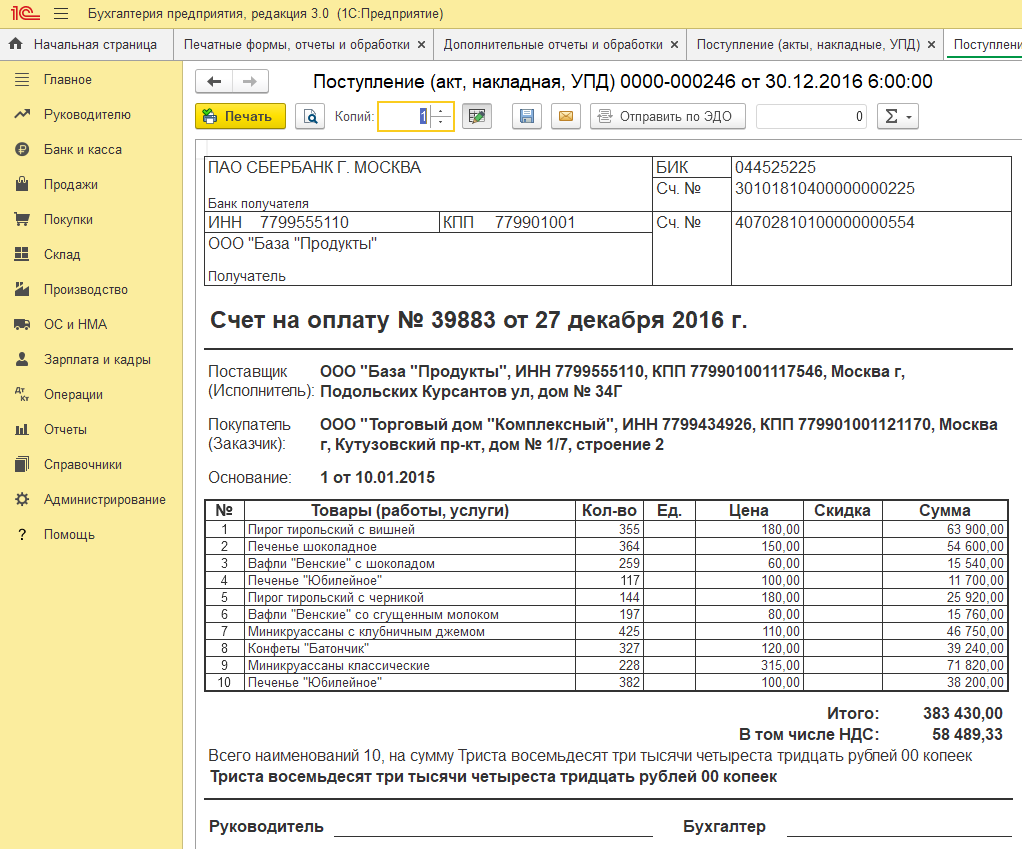Click the sum value field showing 0

811,117
